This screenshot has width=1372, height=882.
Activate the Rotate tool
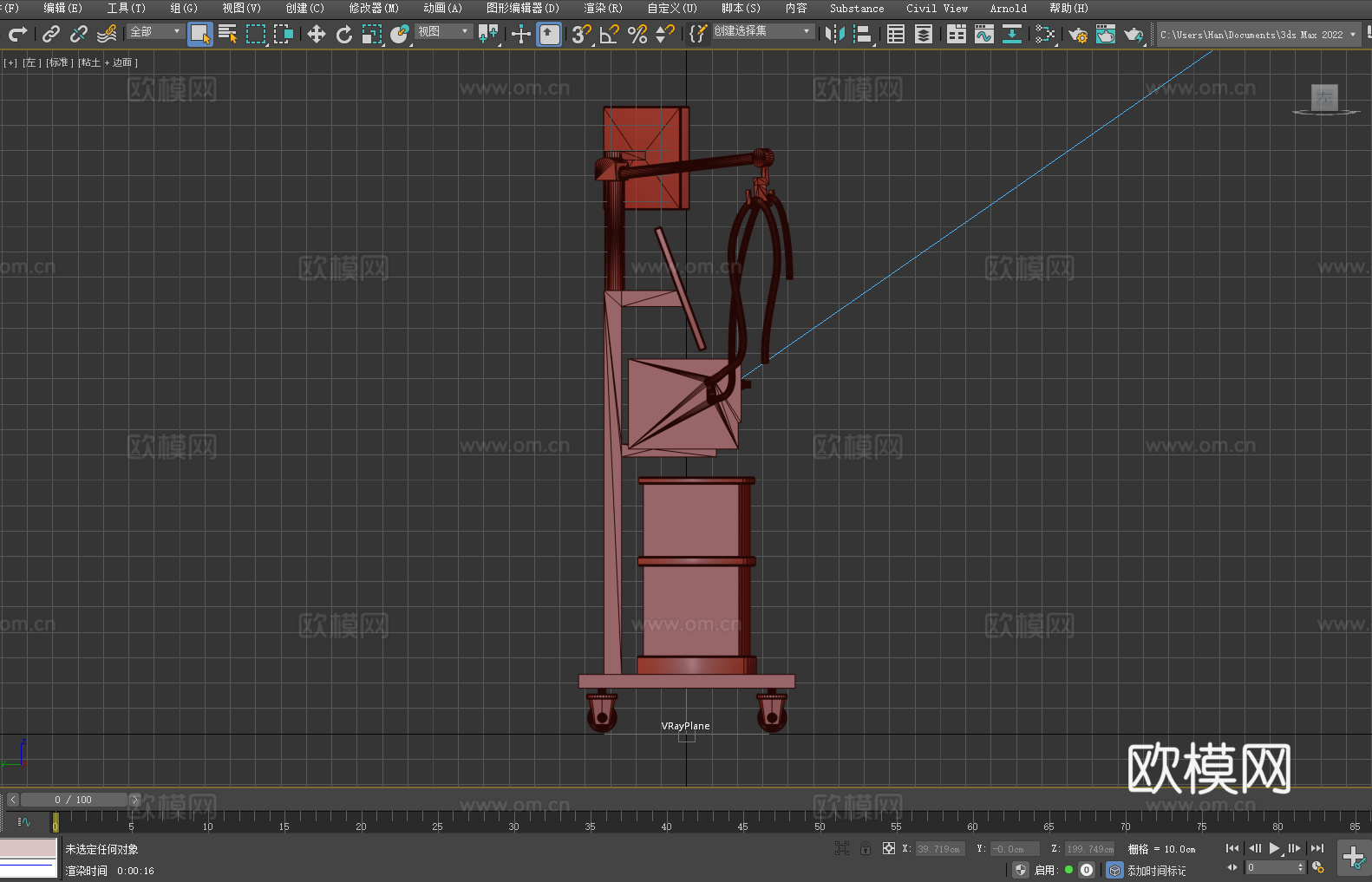click(344, 34)
